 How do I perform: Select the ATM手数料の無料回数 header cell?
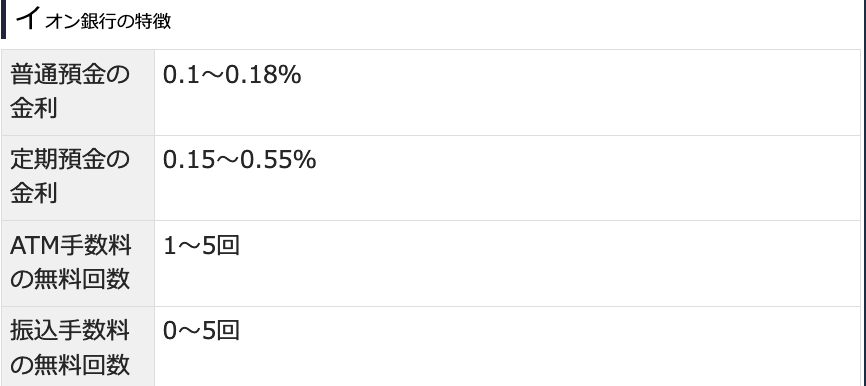(78, 263)
